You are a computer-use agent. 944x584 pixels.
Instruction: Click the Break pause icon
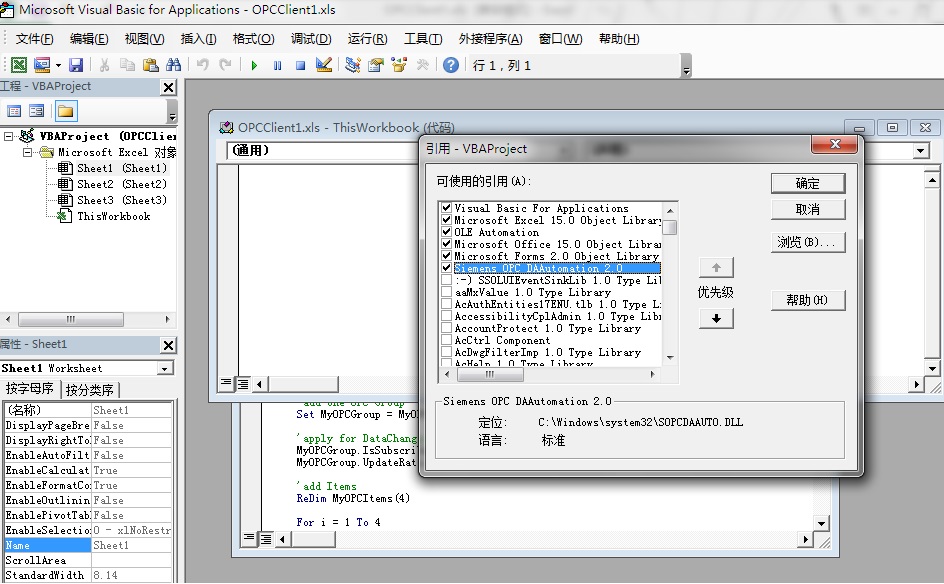(277, 65)
